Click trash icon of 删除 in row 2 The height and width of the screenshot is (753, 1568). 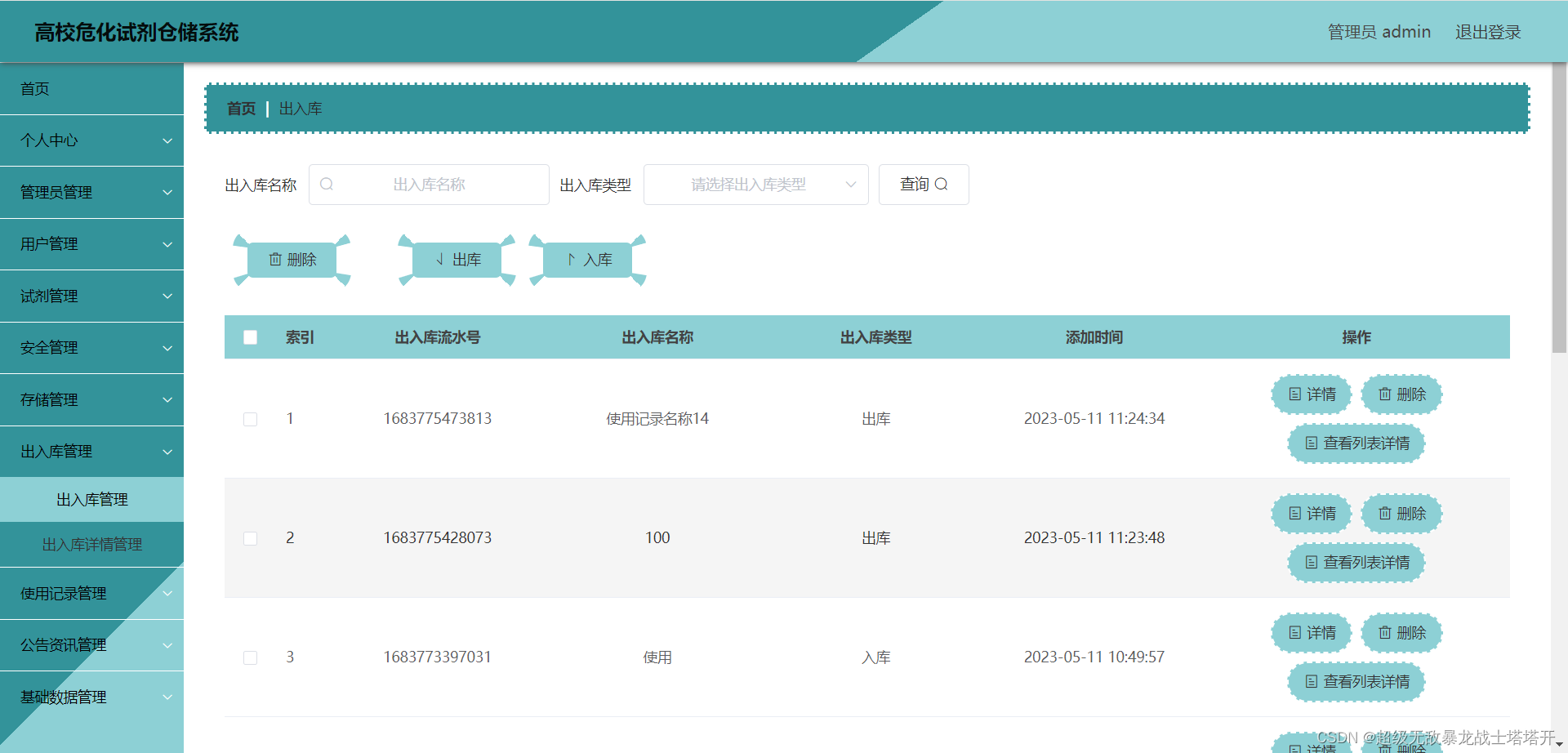click(1385, 514)
